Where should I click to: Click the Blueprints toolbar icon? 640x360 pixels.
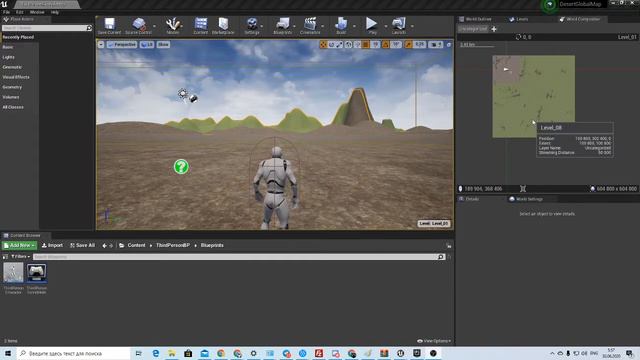coord(282,26)
